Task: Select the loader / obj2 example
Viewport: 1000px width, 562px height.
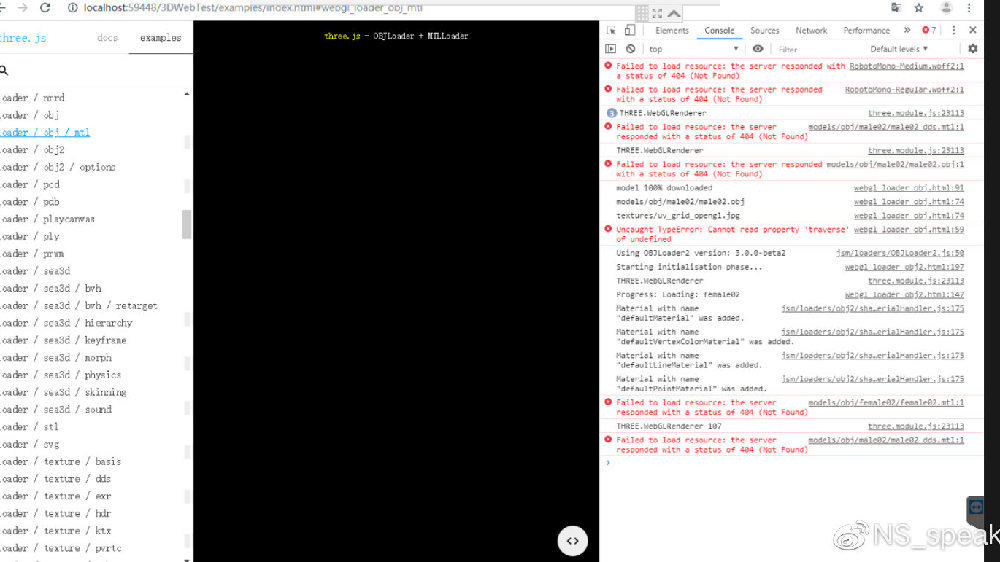Action: [x=33, y=149]
